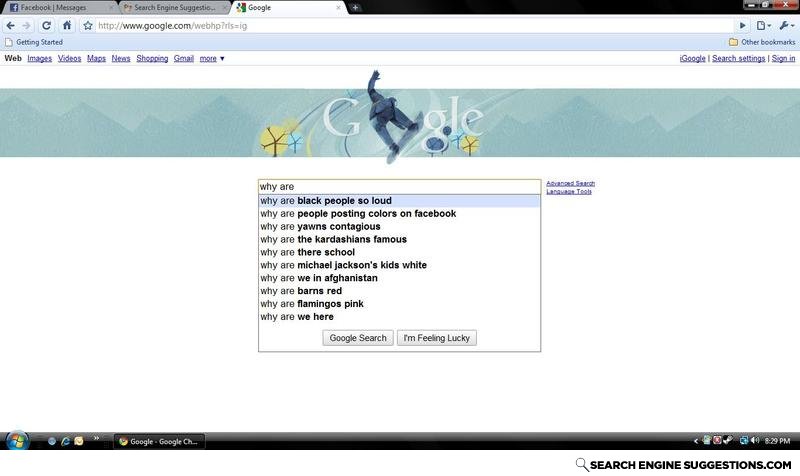Open the News link
The image size is (800, 476).
pos(121,58)
